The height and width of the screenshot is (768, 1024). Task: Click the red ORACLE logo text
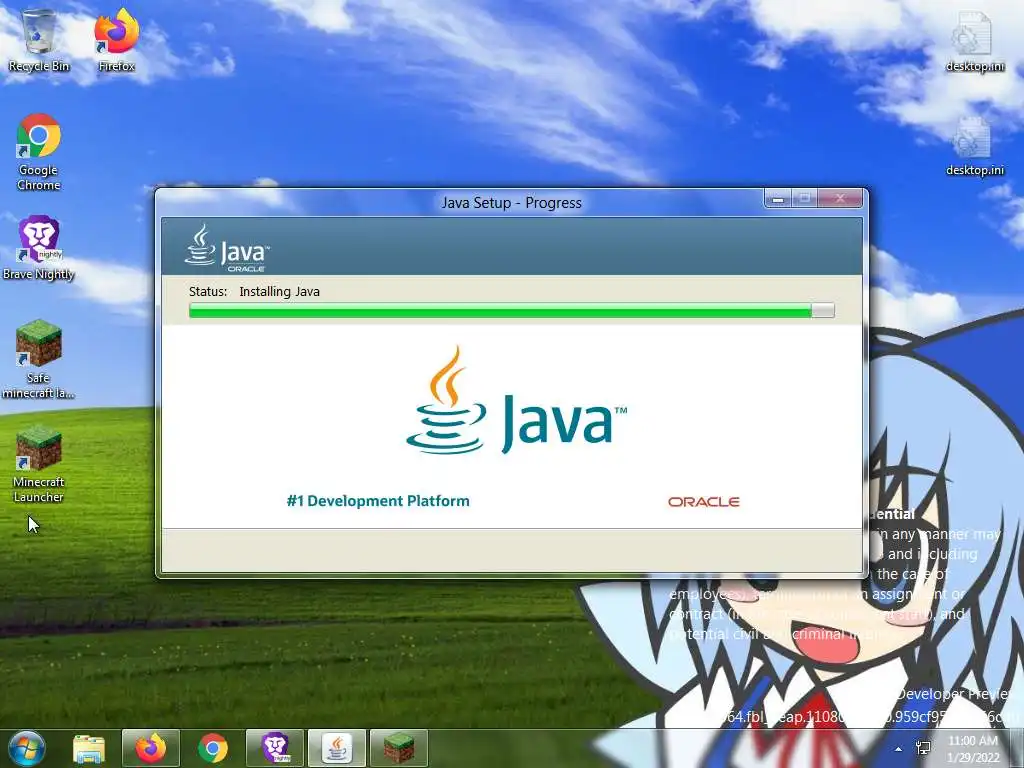coord(703,502)
